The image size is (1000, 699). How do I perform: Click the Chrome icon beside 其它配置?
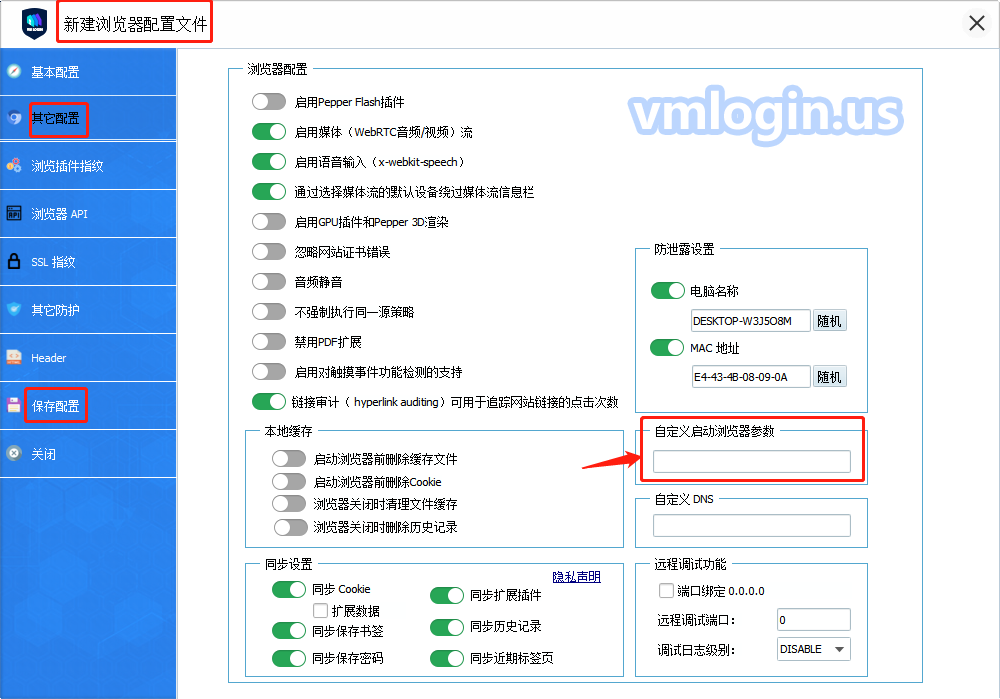[x=14, y=118]
